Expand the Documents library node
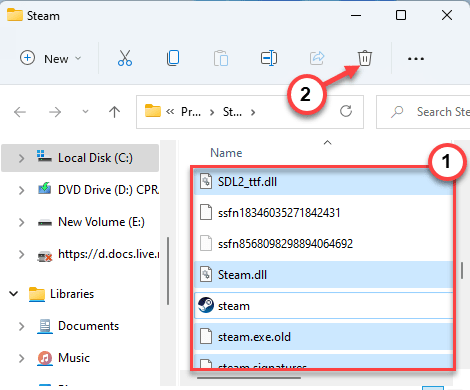The image size is (470, 390). pyautogui.click(x=21, y=326)
